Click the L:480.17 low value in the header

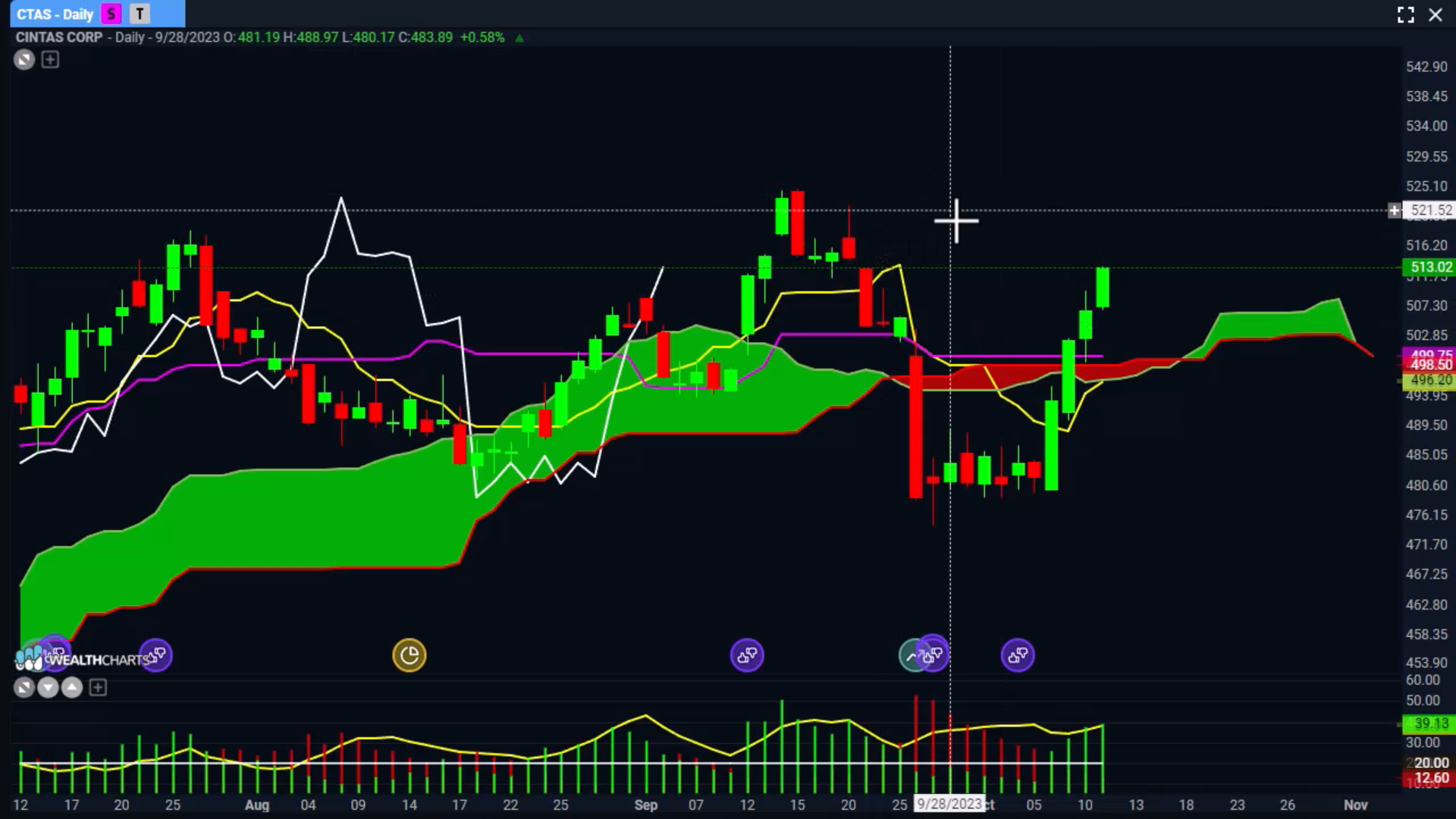[368, 37]
